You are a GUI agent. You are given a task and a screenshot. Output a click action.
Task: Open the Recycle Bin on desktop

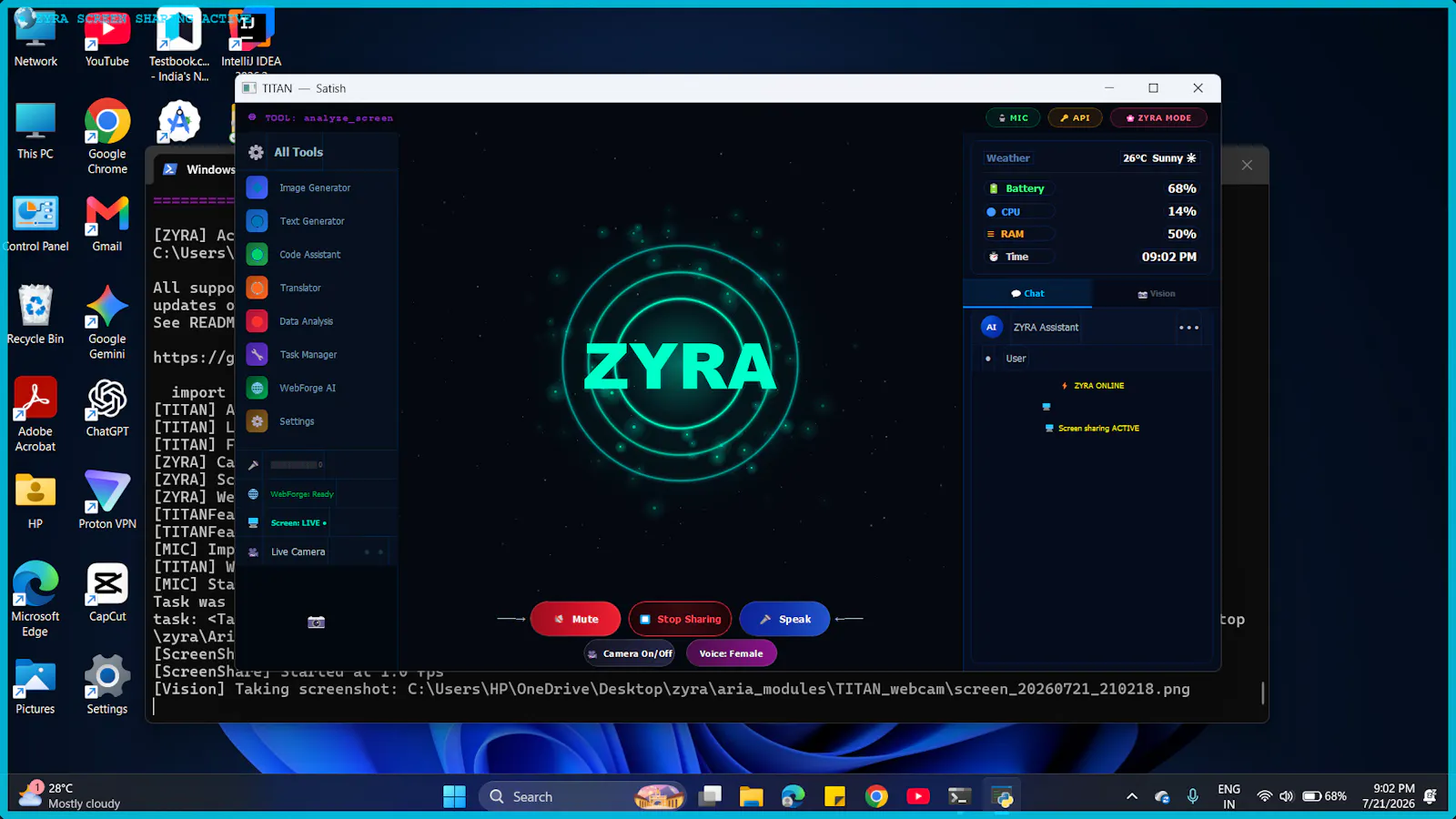[x=35, y=316]
